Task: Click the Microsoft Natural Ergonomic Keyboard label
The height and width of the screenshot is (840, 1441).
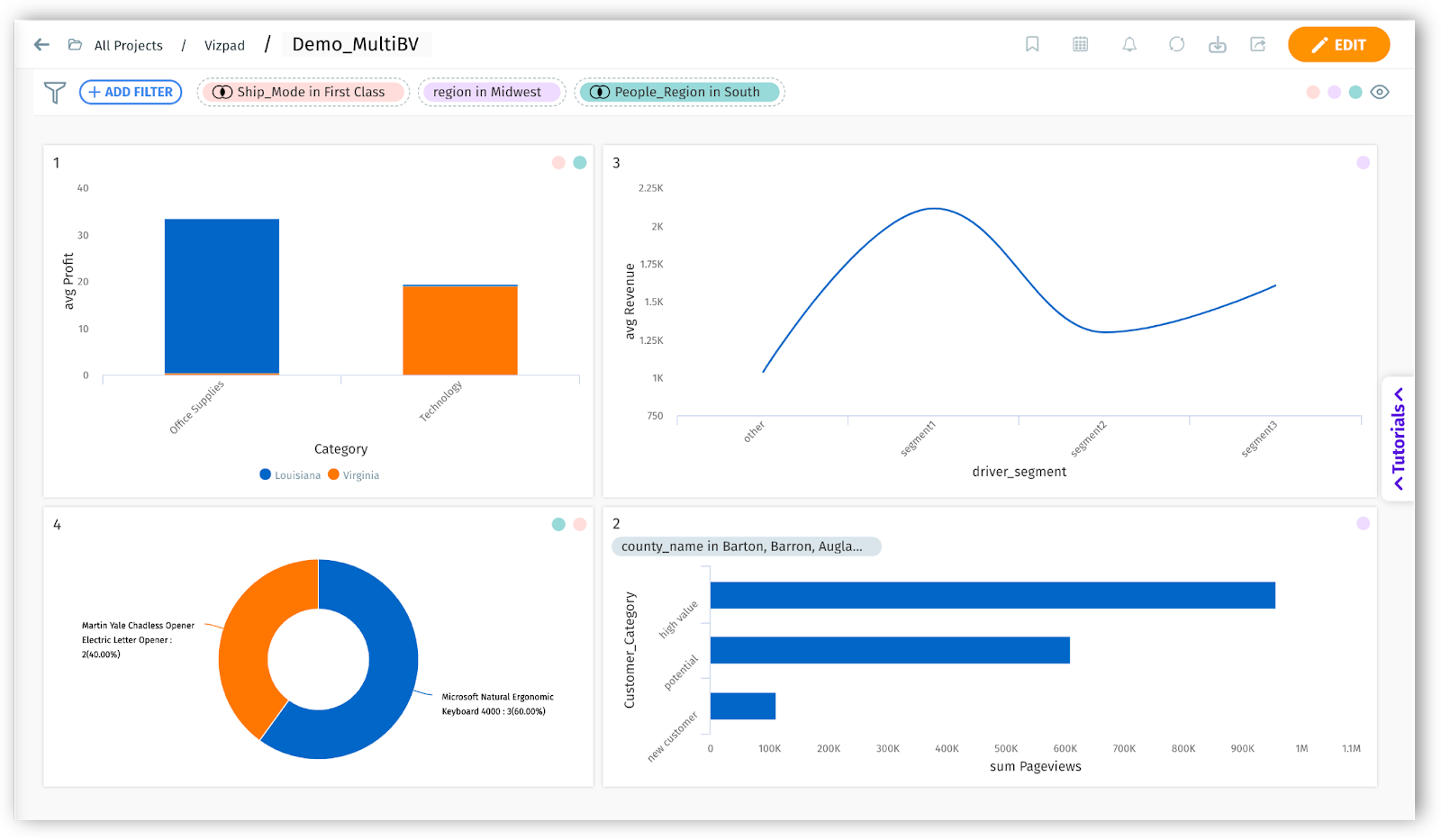Action: tap(497, 704)
